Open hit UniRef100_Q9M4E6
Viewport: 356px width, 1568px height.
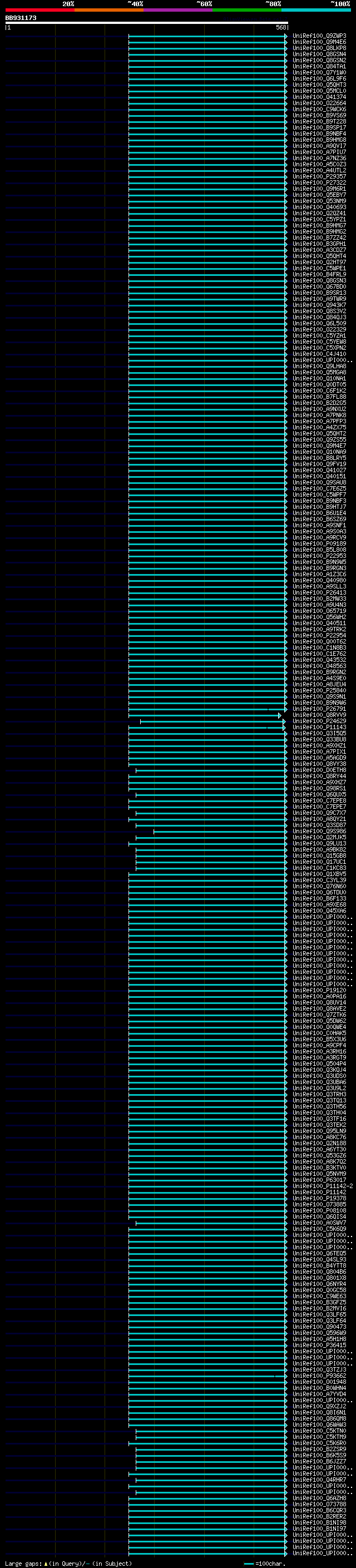click(x=319, y=42)
